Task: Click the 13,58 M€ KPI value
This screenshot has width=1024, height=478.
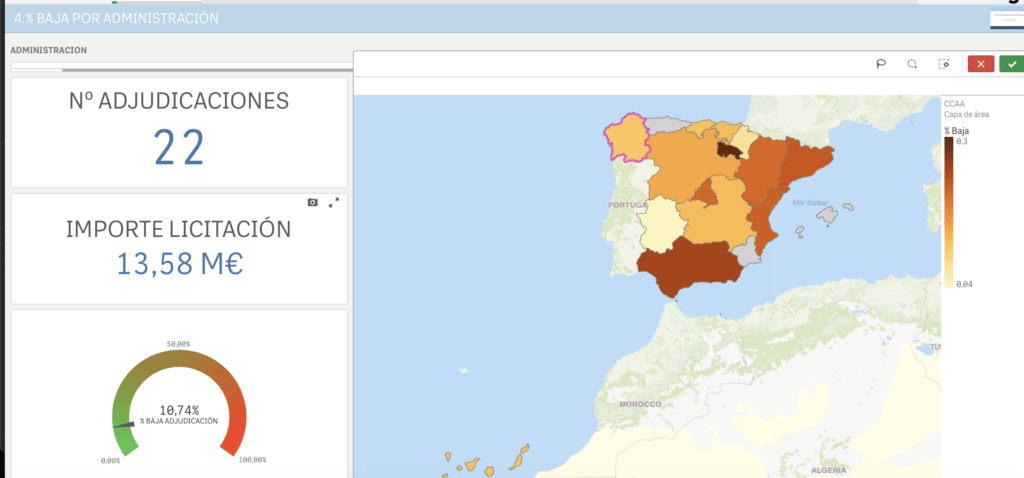Action: pyautogui.click(x=180, y=263)
